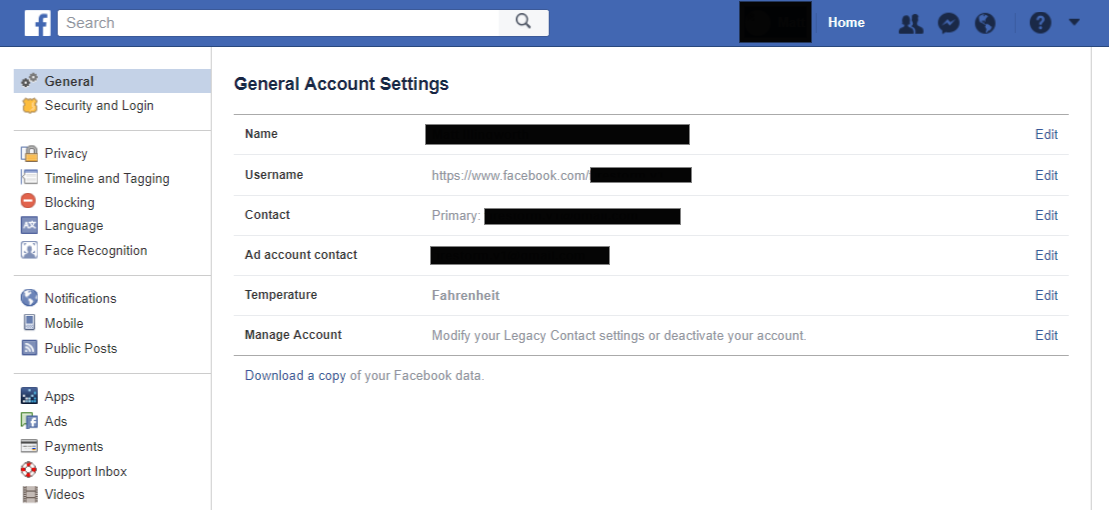Click the Facebook logo icon
Viewport: 1109px width, 510px height.
[37, 23]
